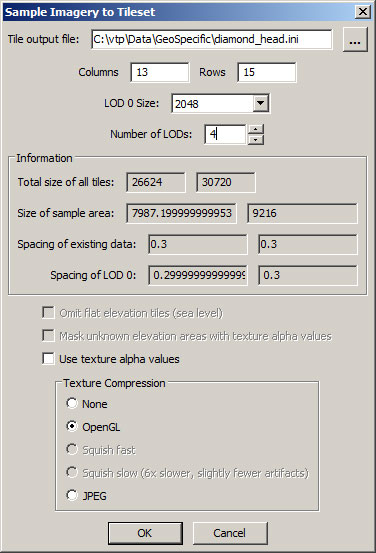The height and width of the screenshot is (553, 376).
Task: Click sample area value 7987.199999999953
Action: click(181, 213)
